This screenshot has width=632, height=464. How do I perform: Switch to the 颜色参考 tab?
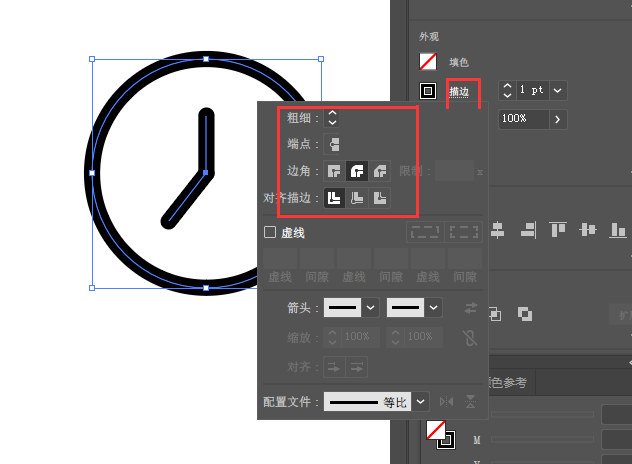[508, 382]
